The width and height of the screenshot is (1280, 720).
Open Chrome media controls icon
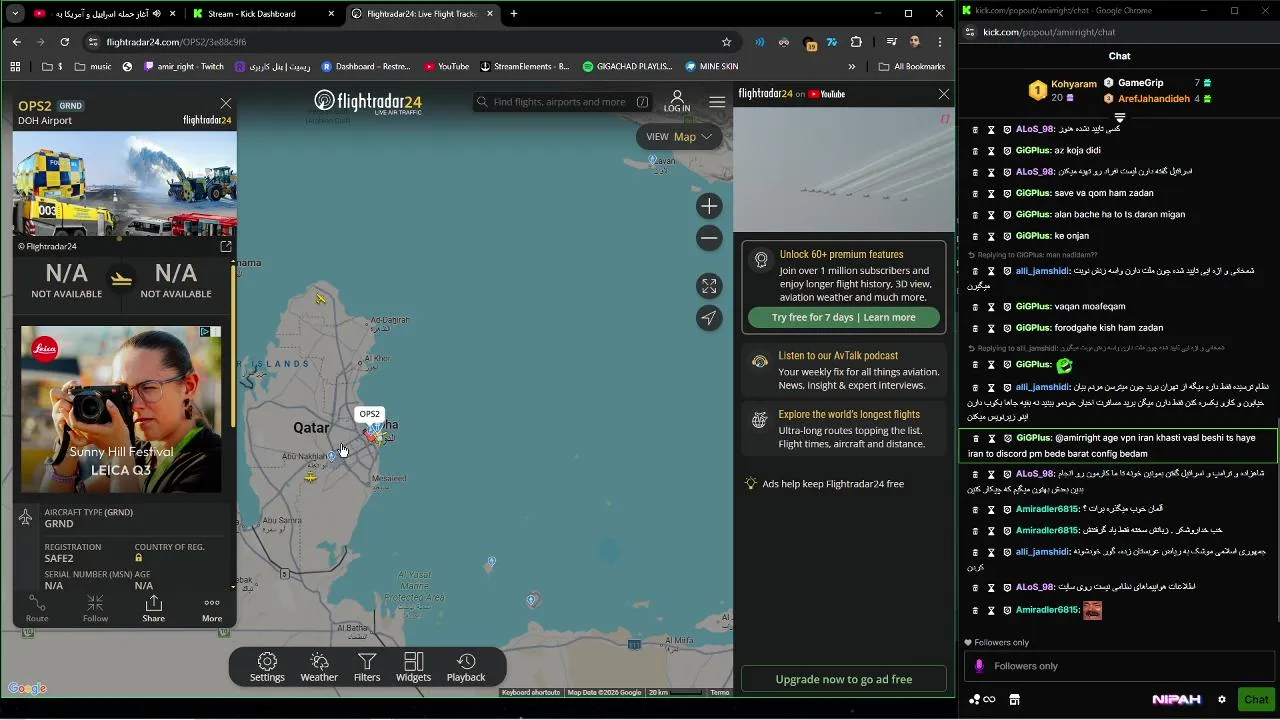[x=891, y=42]
